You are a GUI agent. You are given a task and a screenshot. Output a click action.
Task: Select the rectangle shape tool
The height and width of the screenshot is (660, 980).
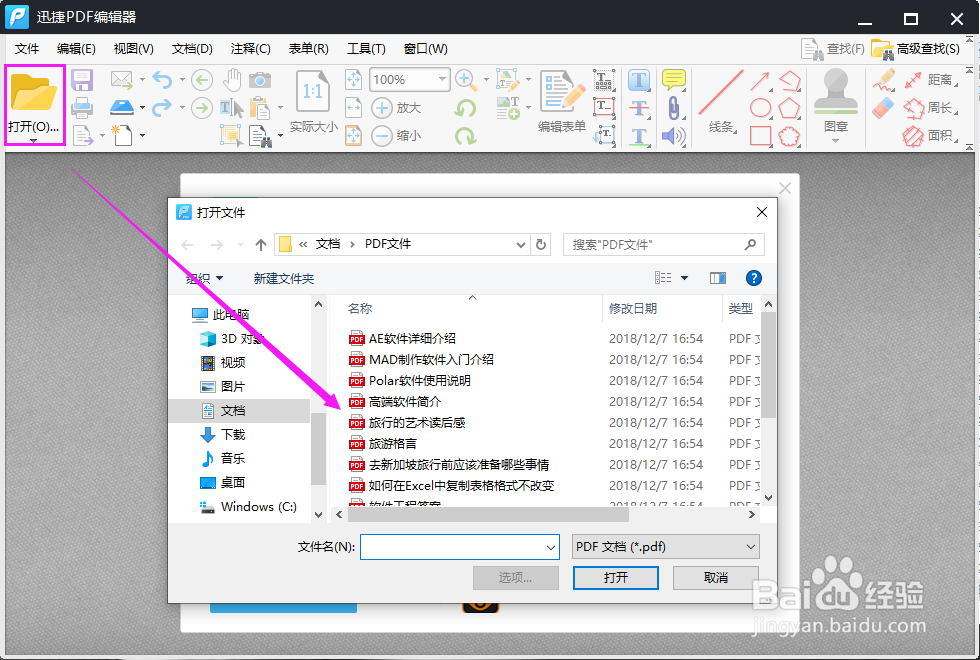[x=760, y=136]
